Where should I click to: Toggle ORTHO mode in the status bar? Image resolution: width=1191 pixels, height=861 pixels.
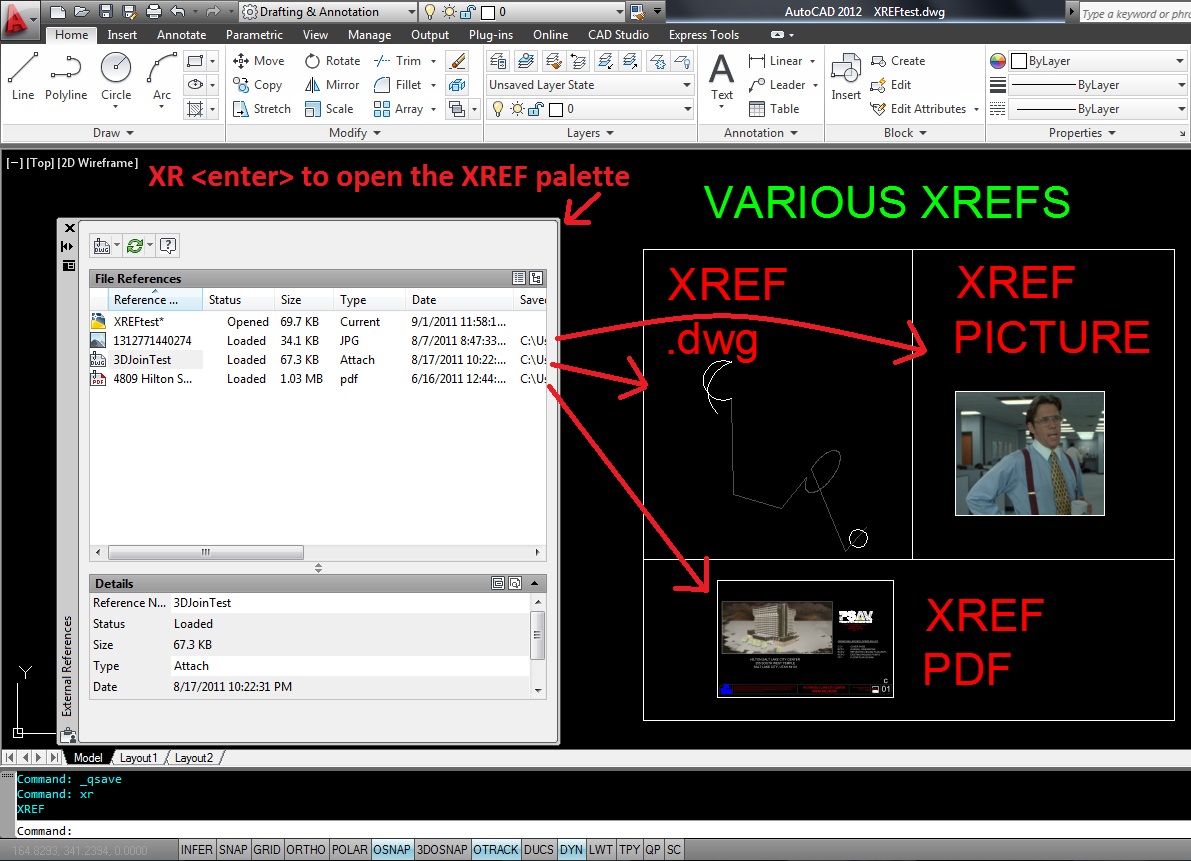(305, 849)
